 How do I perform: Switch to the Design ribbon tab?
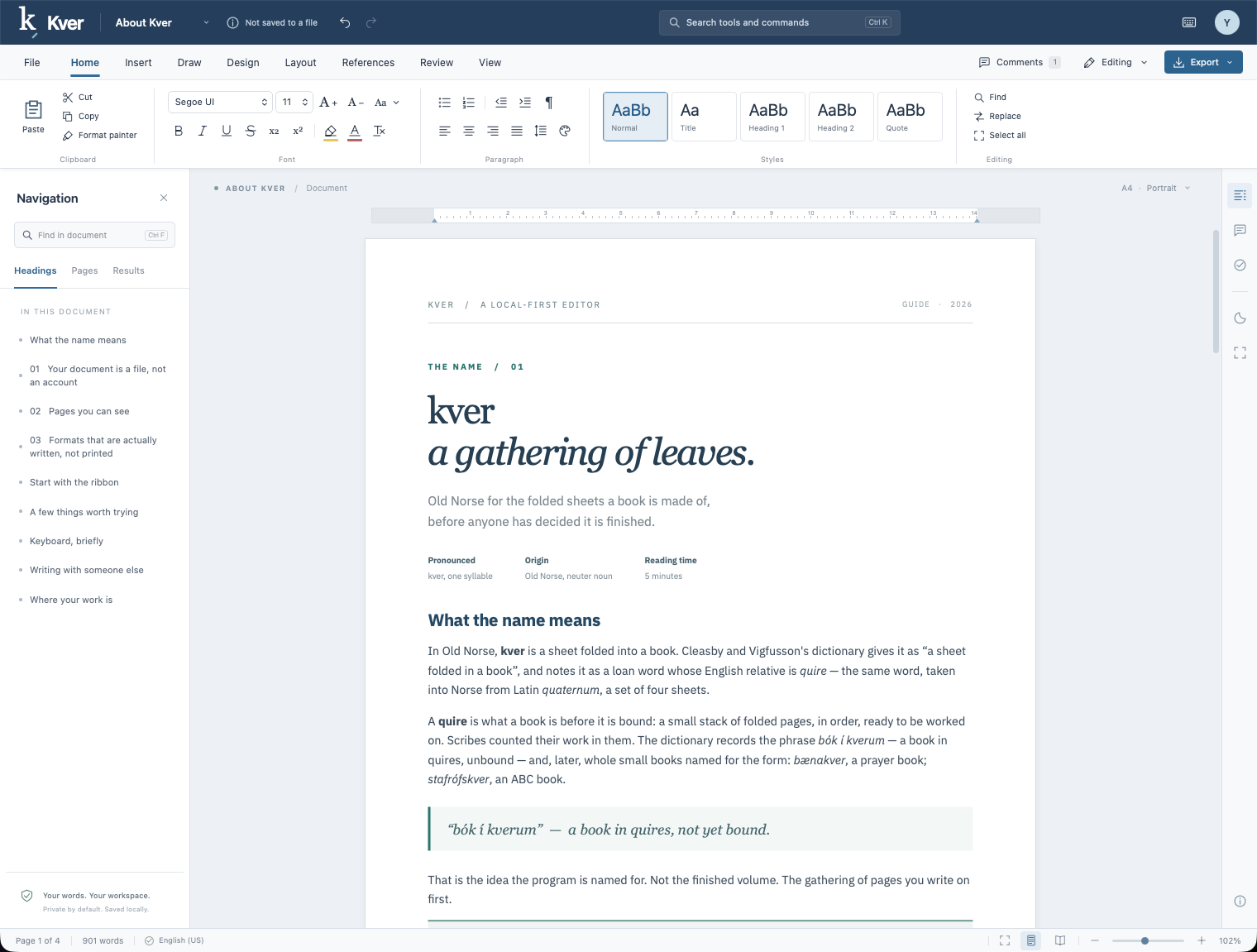coord(243,63)
